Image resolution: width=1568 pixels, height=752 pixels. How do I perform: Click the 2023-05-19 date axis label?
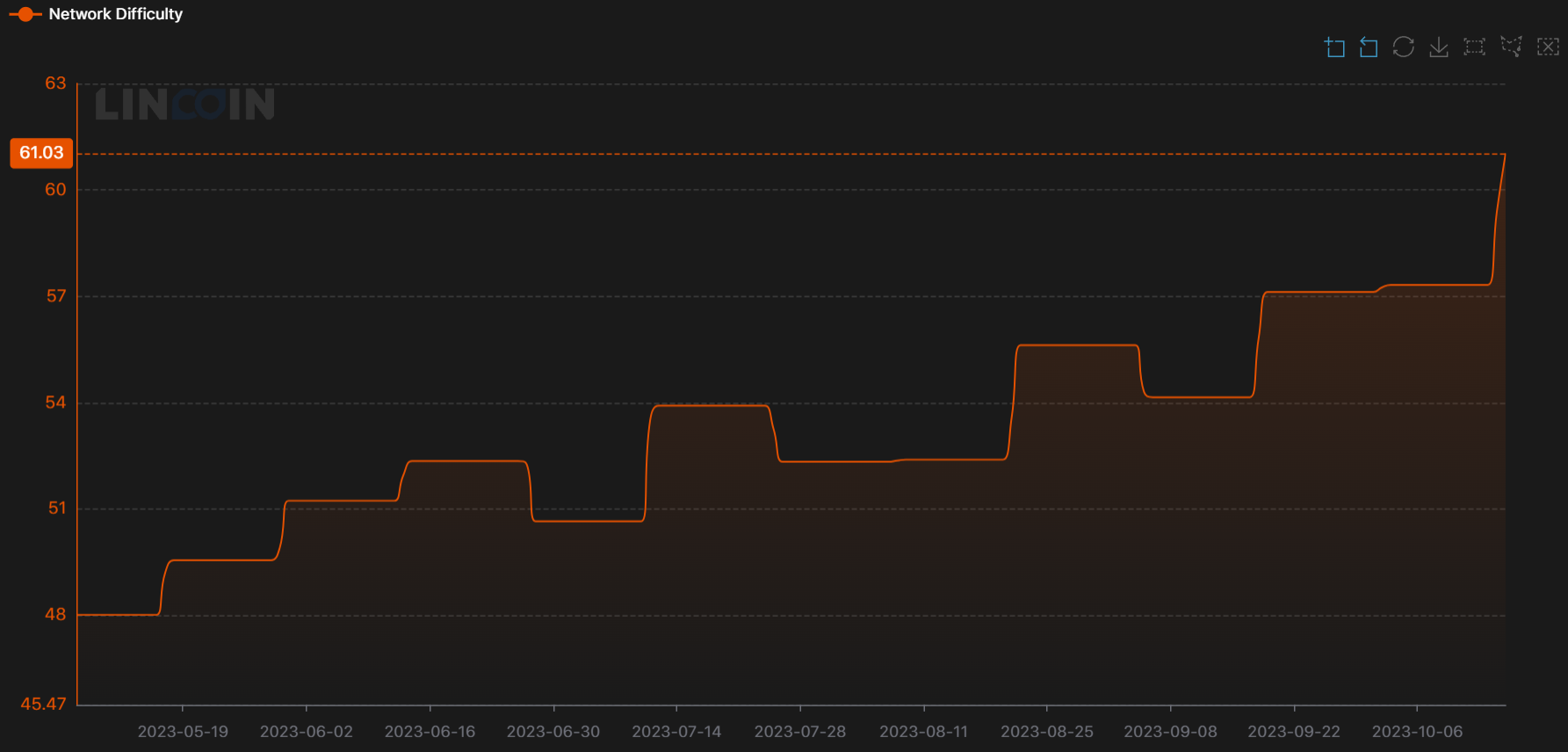[183, 732]
